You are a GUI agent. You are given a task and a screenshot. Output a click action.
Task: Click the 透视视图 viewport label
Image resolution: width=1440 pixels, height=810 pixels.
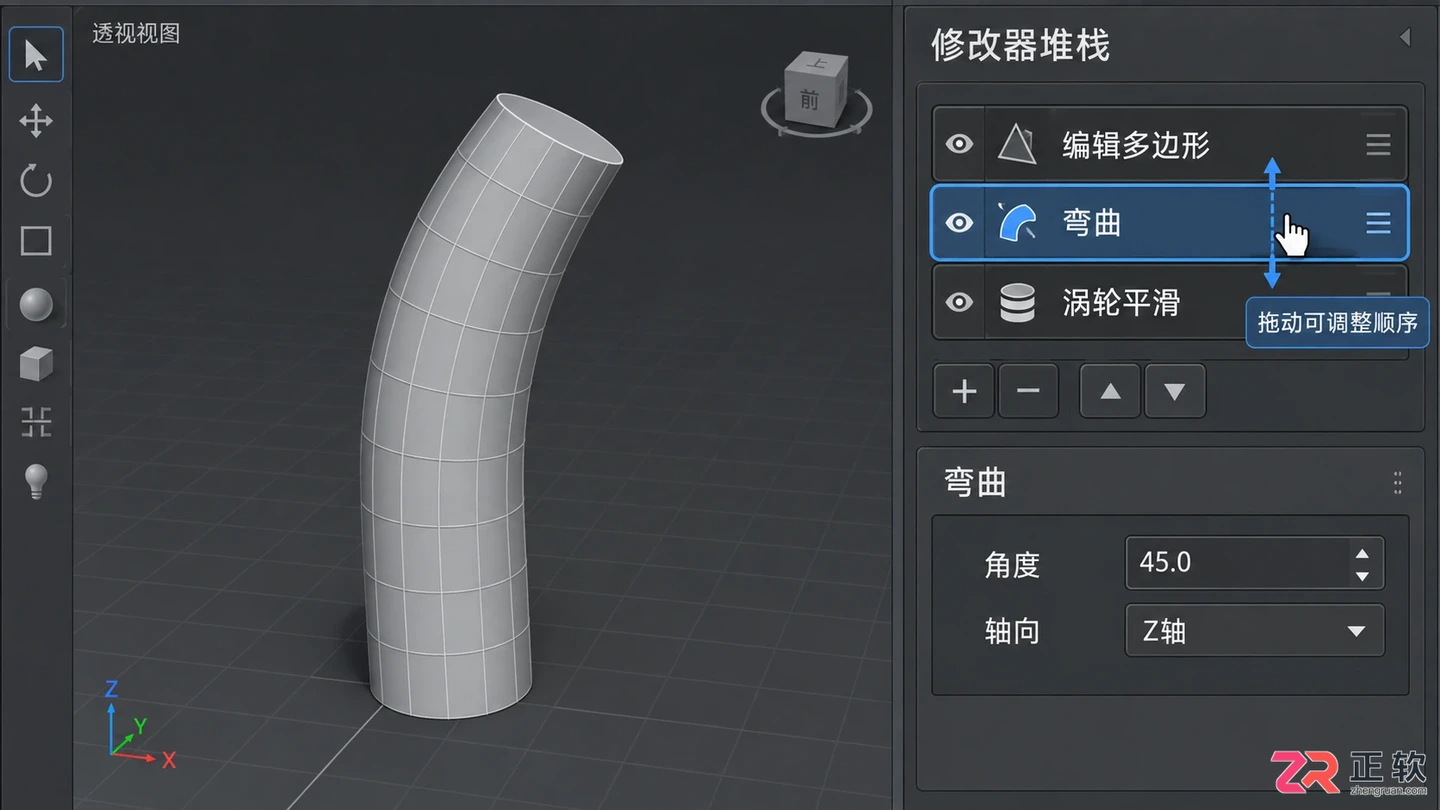(136, 33)
